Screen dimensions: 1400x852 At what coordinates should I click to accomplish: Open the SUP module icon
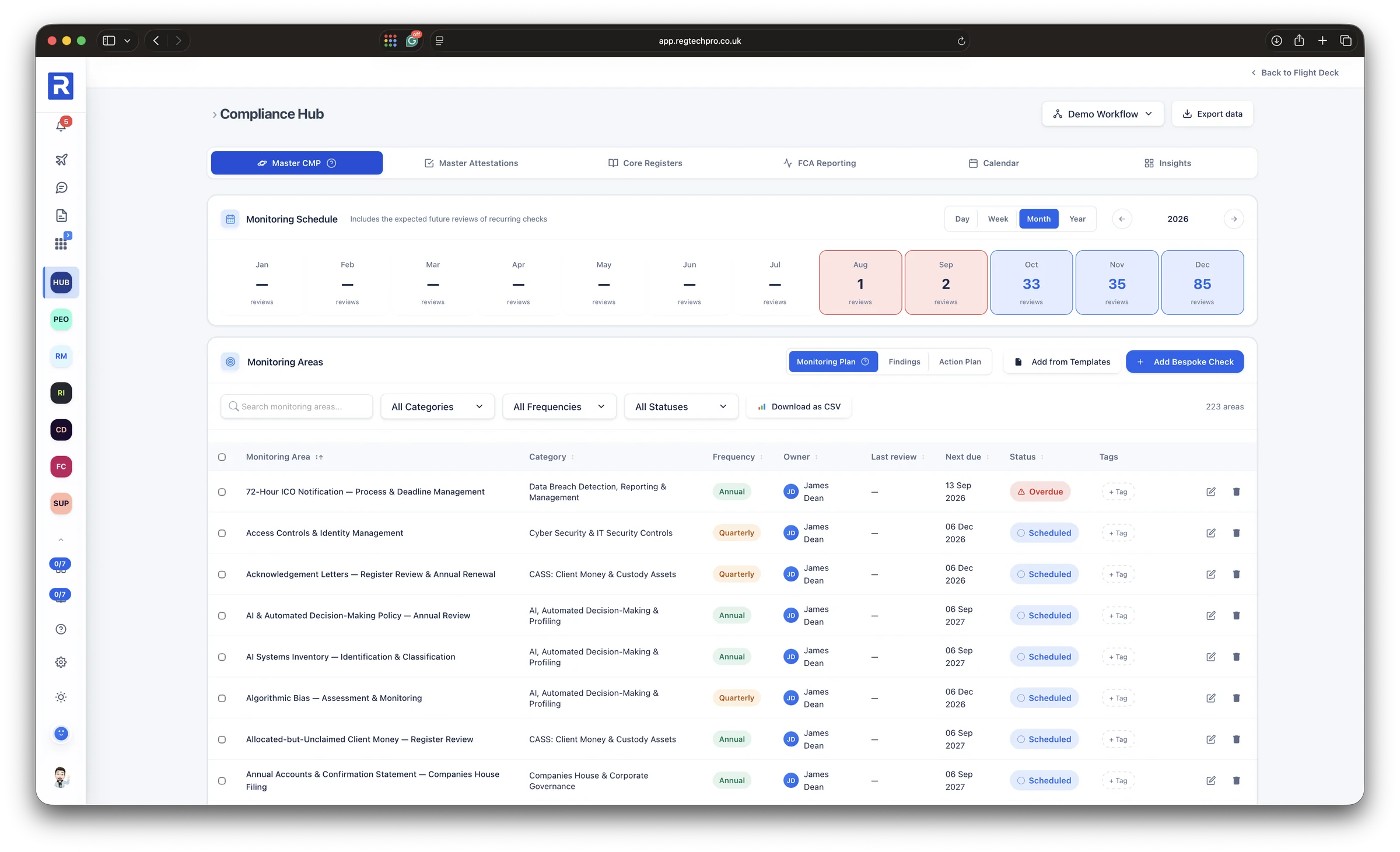click(x=61, y=503)
